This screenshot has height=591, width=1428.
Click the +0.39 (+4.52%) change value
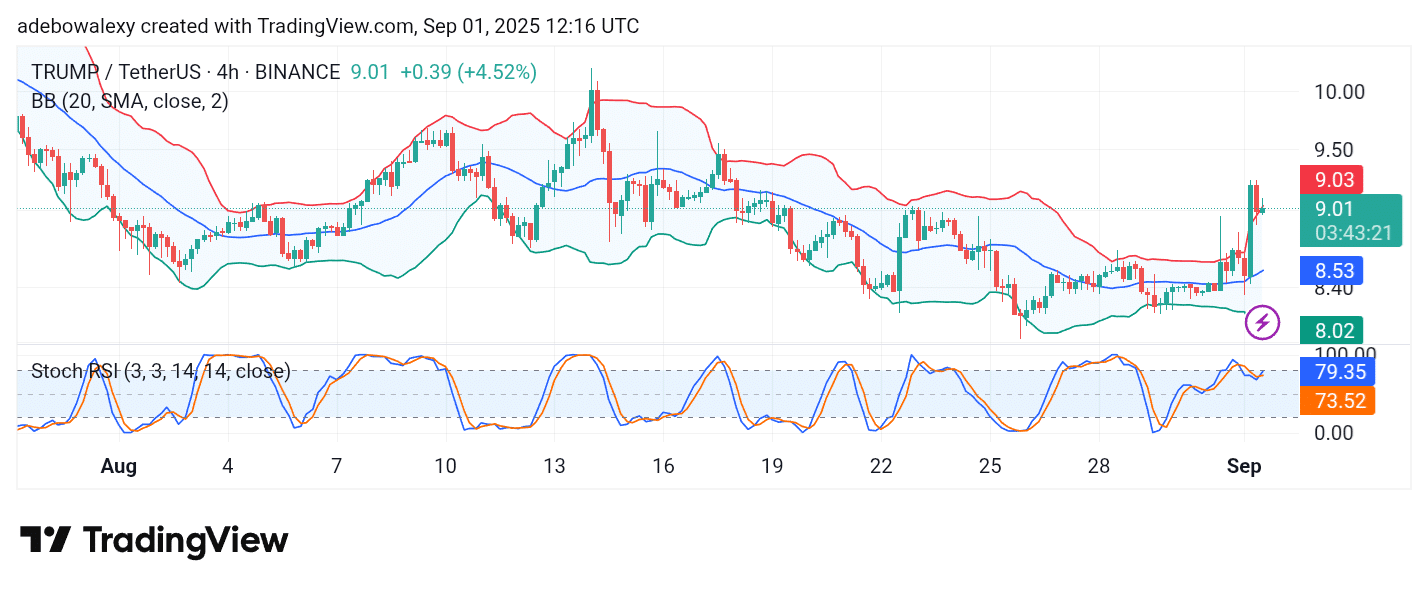[468, 72]
